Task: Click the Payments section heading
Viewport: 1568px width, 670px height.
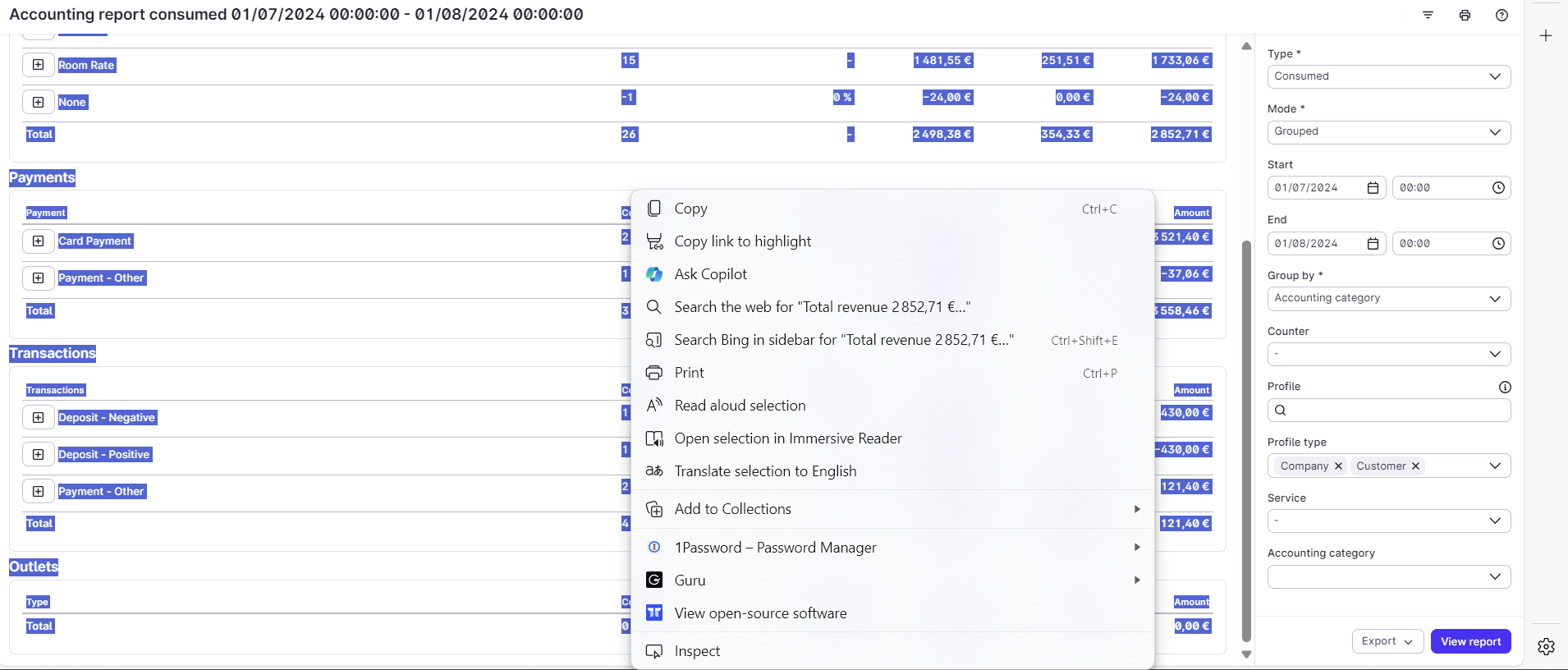Action: coord(42,177)
